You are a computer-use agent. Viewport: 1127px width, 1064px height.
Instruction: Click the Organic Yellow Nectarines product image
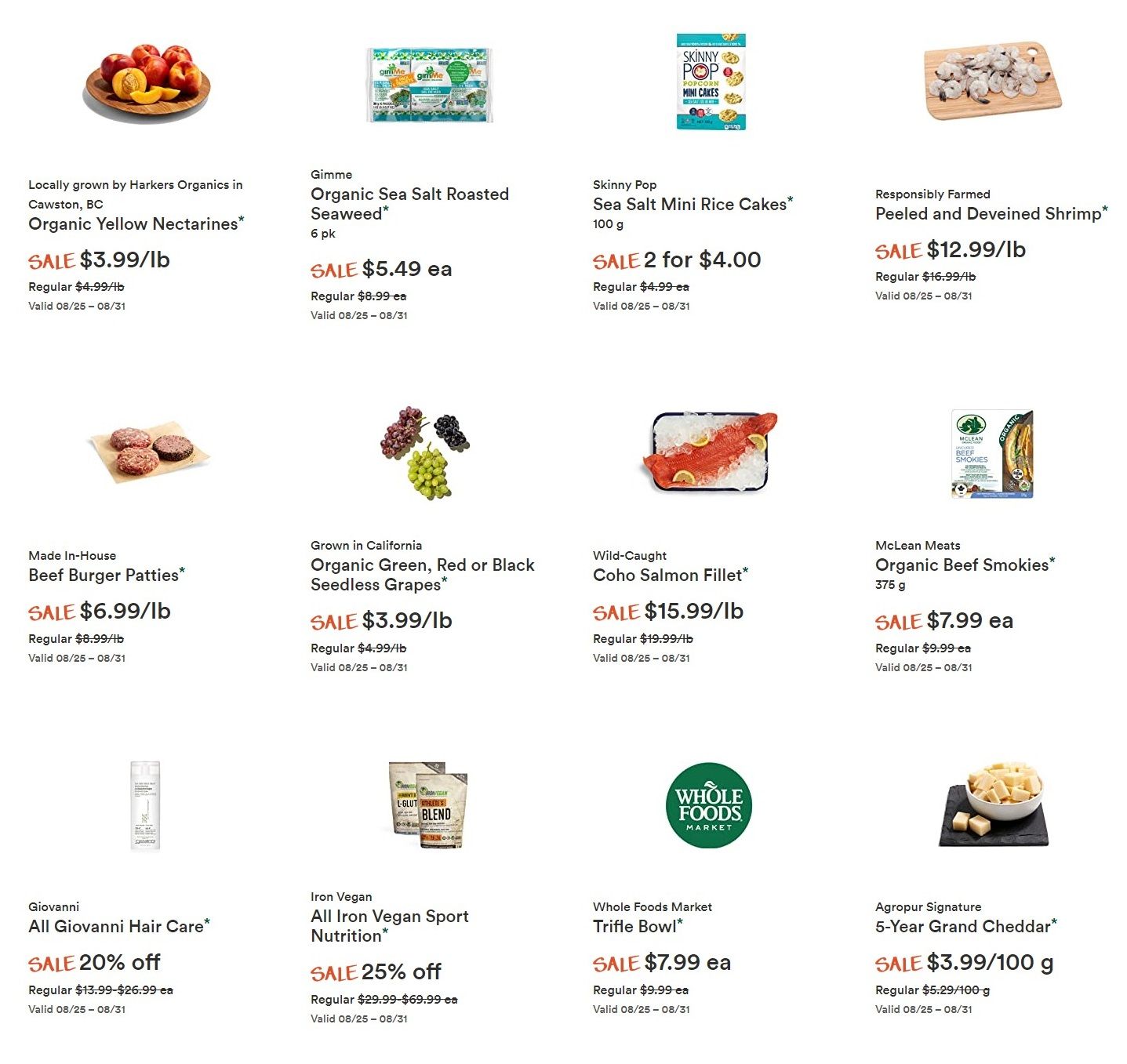147,83
